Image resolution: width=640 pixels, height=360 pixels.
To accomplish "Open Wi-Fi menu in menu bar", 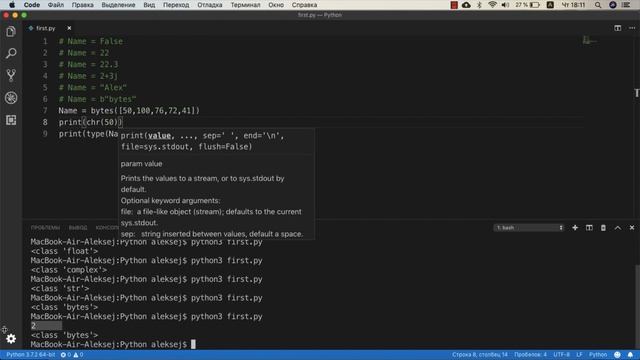I will click(492, 5).
